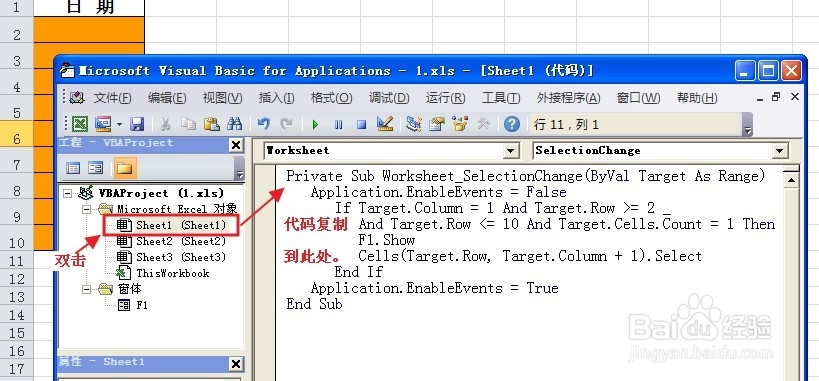
Task: Open the Object Browser toolbar icon
Action: click(x=460, y=124)
